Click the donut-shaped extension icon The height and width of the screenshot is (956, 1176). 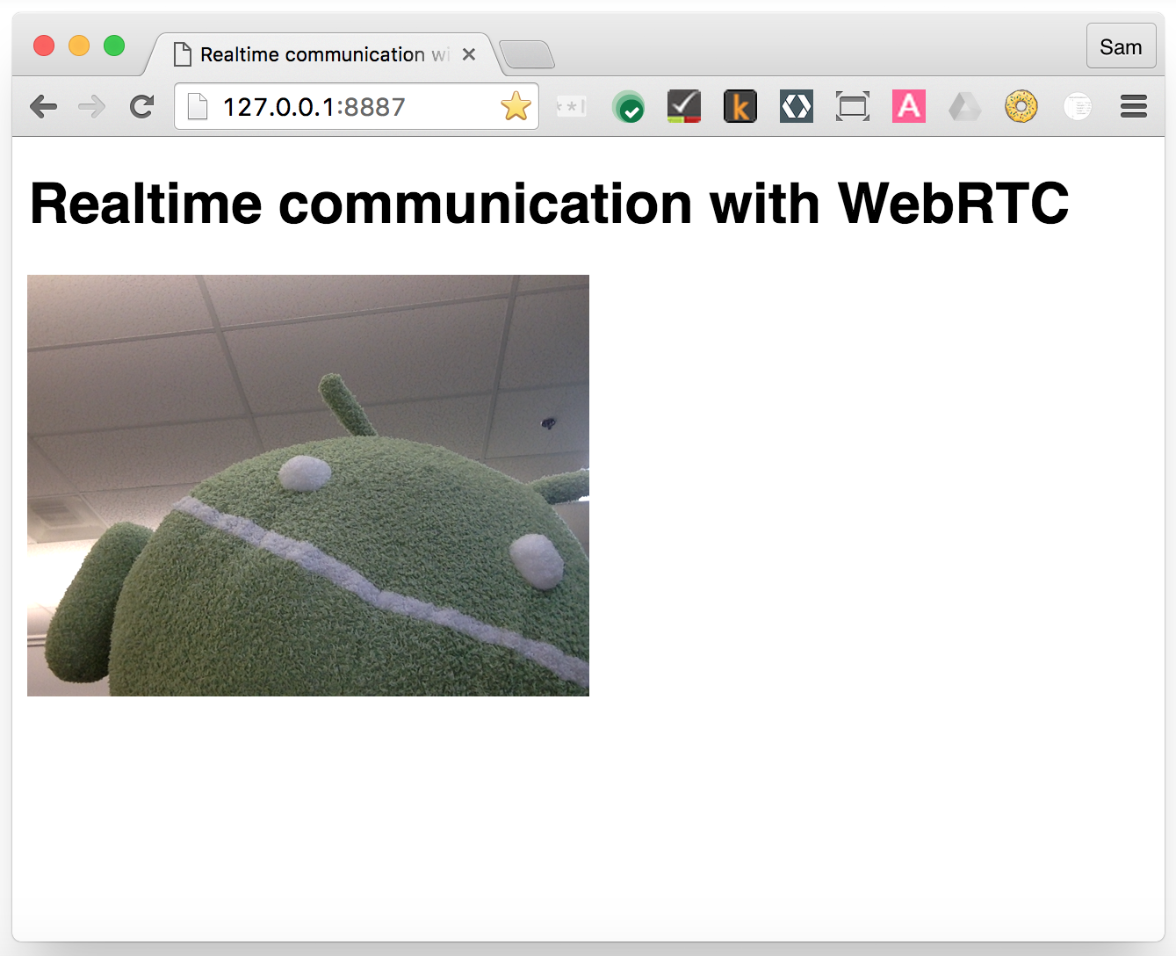pos(1021,106)
